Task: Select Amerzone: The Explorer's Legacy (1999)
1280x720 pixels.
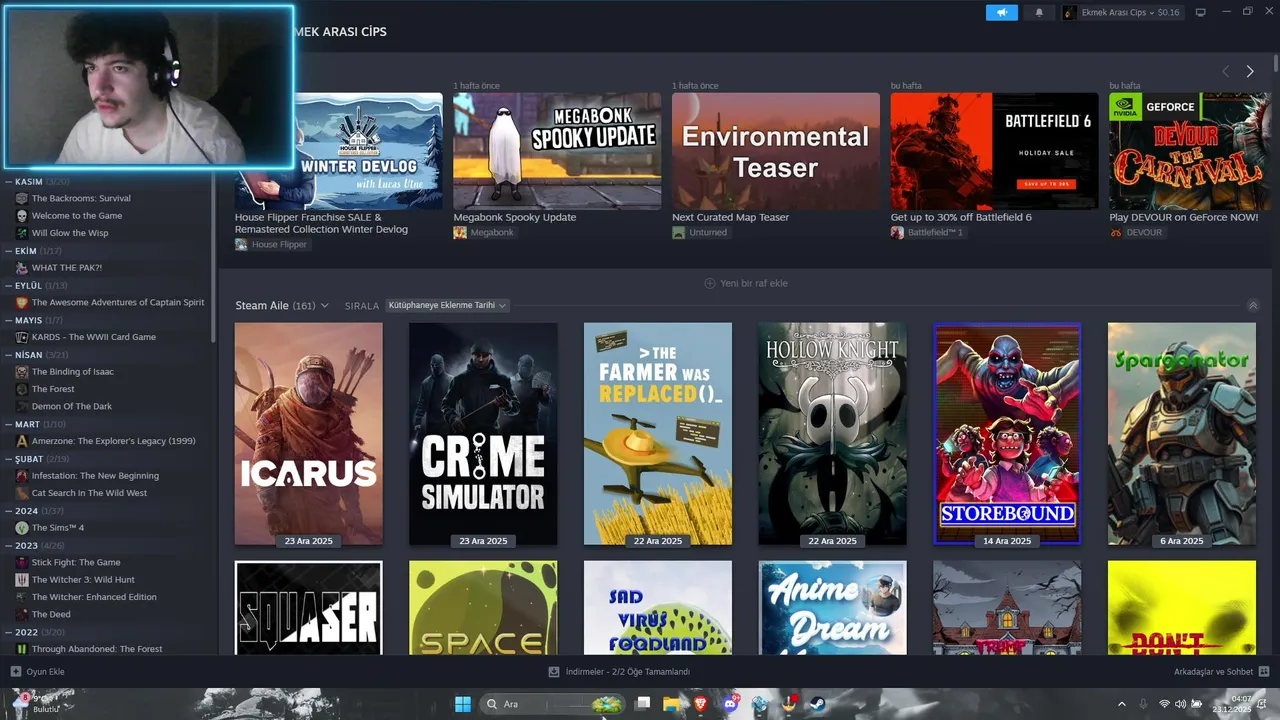Action: 114,441
